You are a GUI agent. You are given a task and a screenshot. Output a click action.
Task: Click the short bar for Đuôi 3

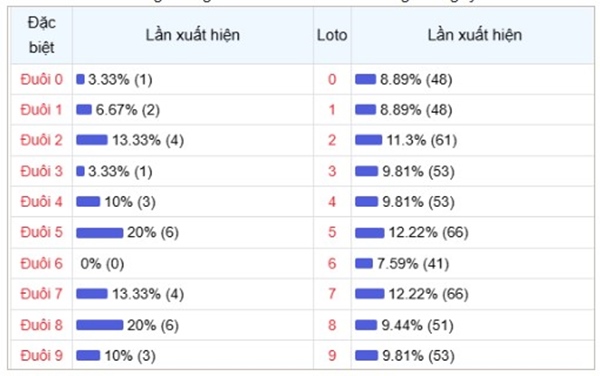click(80, 171)
